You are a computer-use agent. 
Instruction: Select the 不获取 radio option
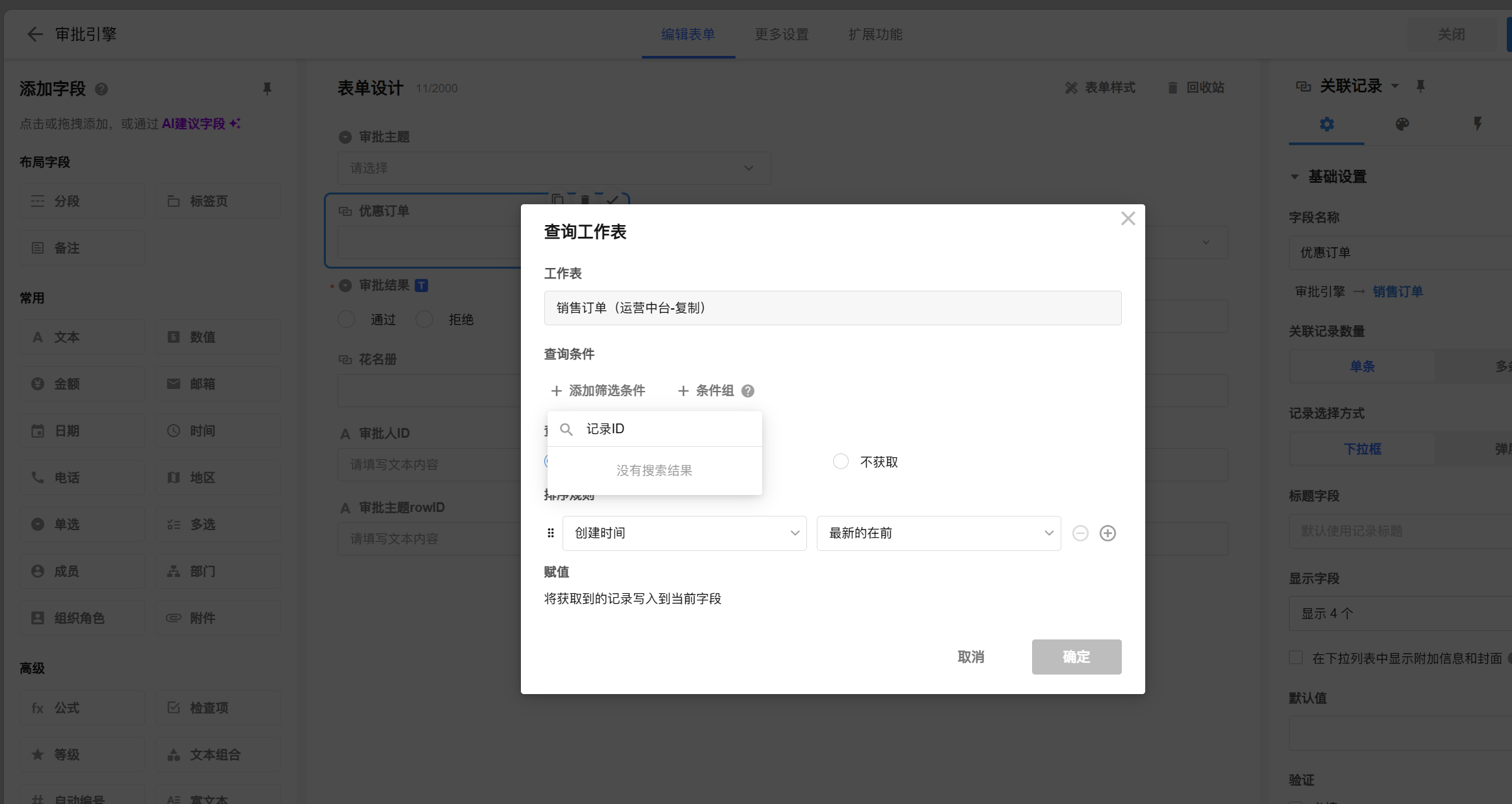pos(841,462)
